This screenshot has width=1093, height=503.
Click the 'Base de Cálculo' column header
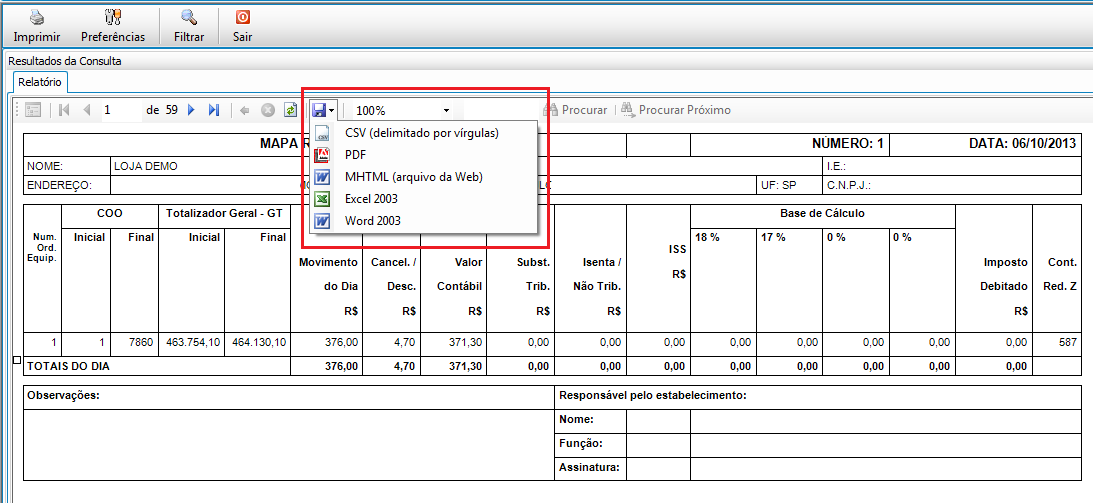(823, 214)
